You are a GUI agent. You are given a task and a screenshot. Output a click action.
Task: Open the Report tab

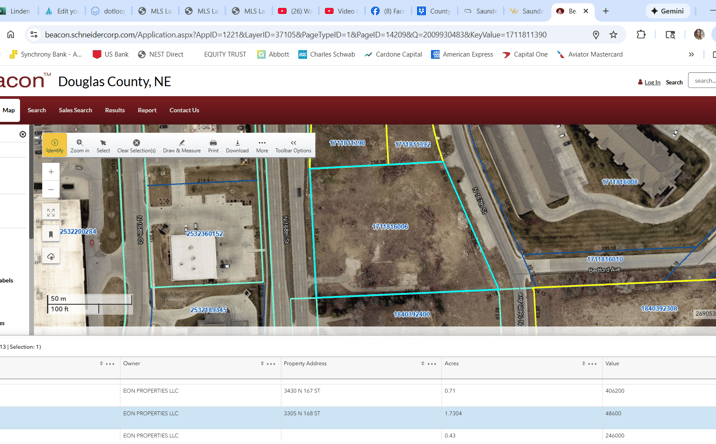pos(147,110)
